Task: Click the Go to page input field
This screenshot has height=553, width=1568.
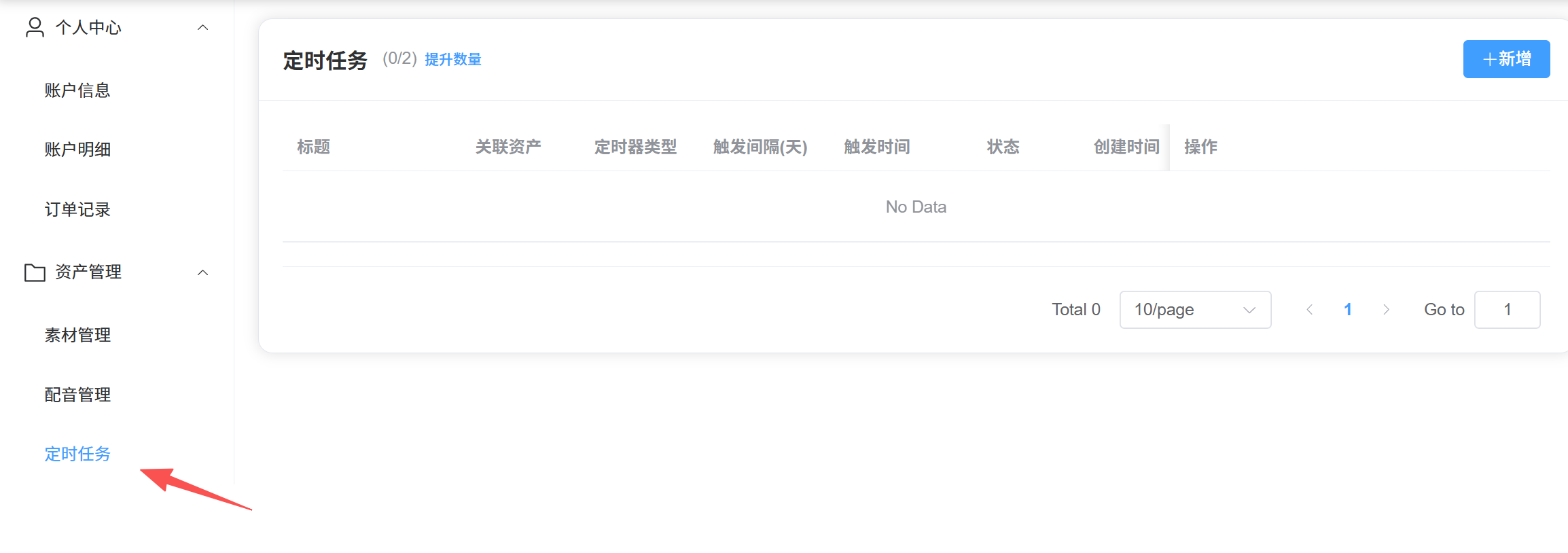Action: click(x=1507, y=310)
